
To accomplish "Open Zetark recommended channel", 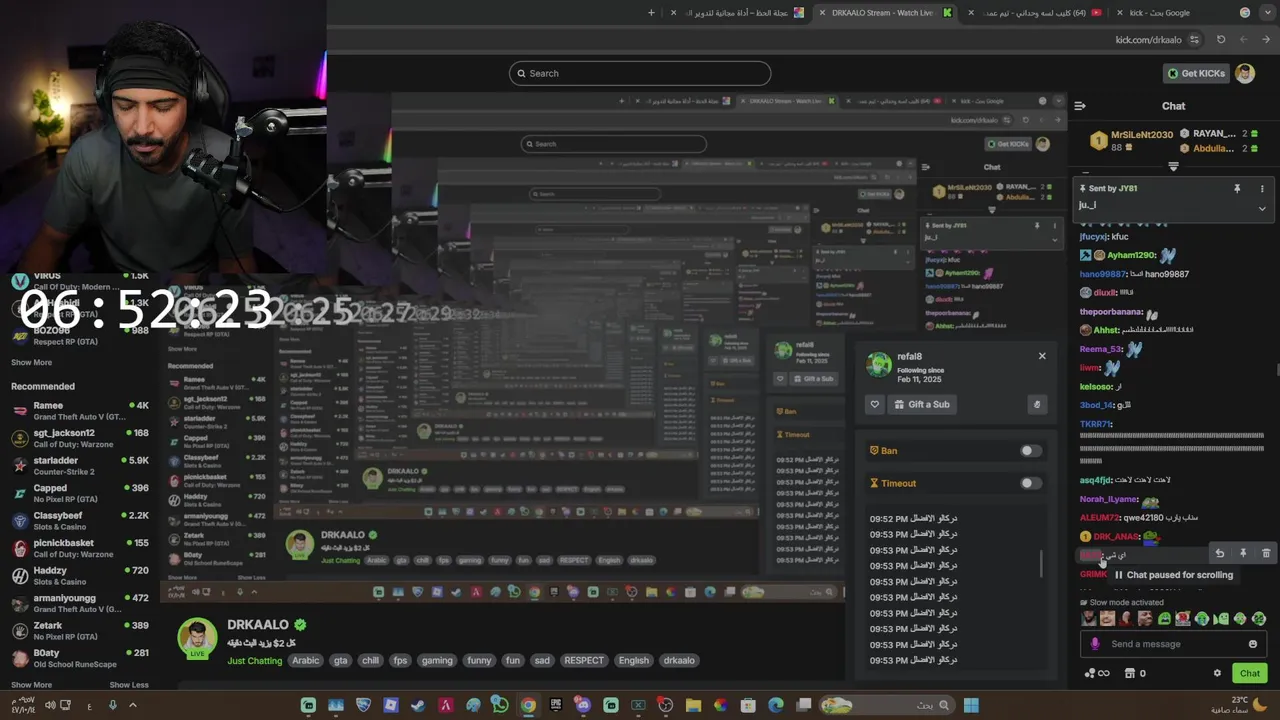I will pos(80,631).
